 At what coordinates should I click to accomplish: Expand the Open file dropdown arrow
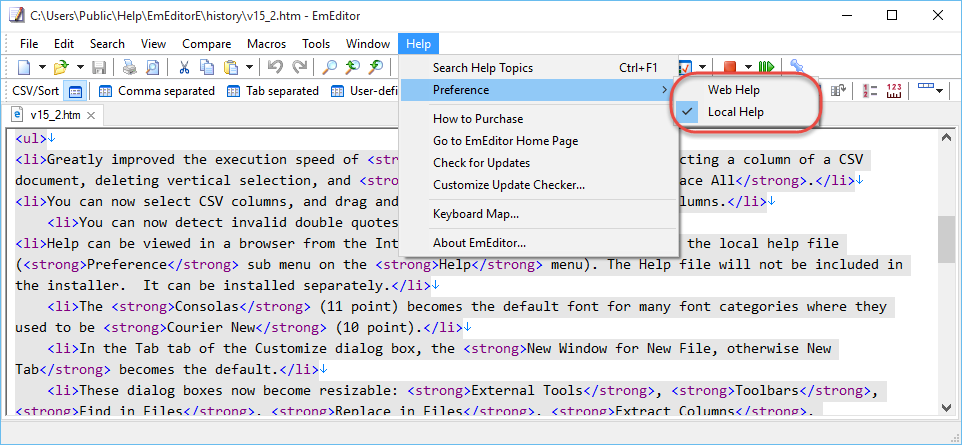(x=80, y=66)
